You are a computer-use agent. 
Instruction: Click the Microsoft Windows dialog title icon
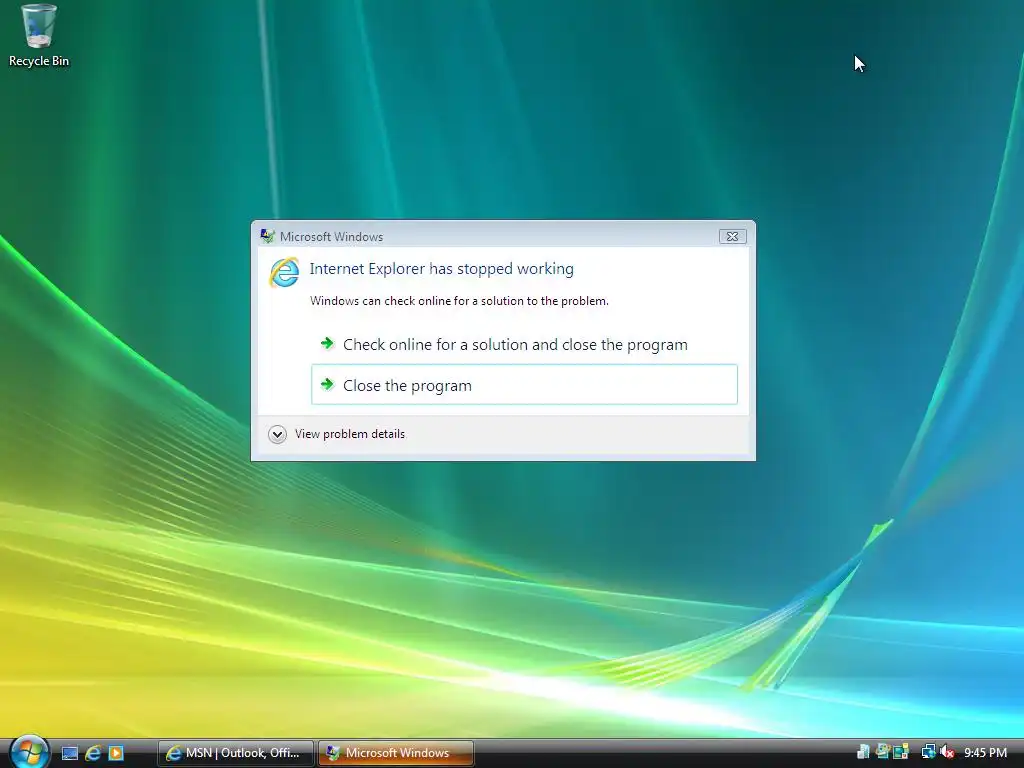coord(267,236)
